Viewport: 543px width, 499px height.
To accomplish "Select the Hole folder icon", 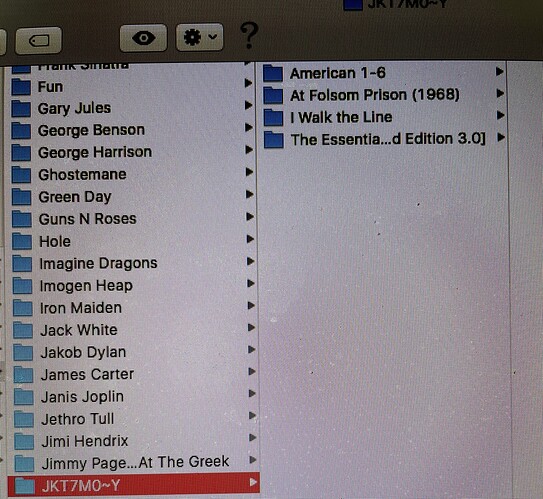I will point(22,241).
